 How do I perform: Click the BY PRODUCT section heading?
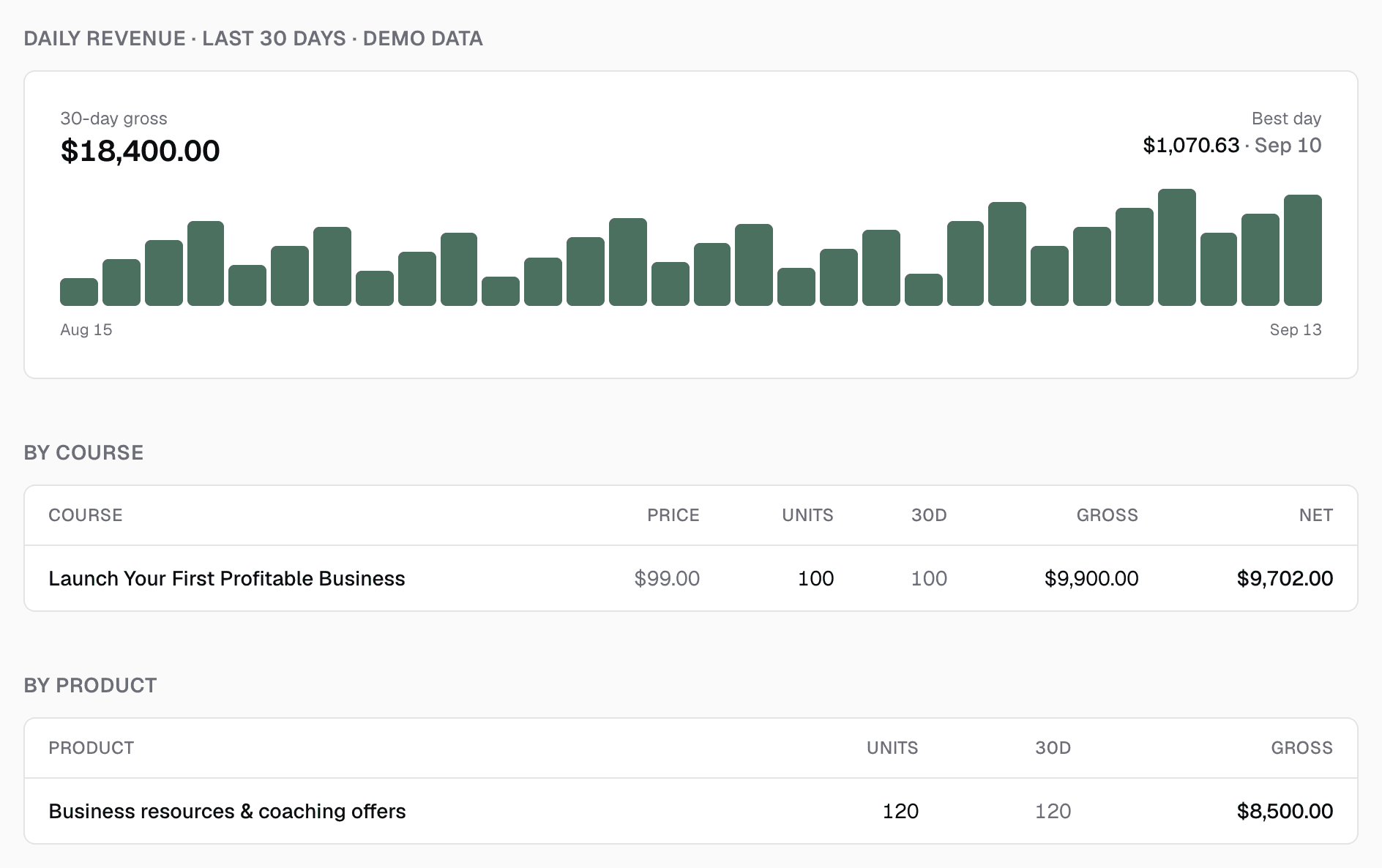(90, 685)
